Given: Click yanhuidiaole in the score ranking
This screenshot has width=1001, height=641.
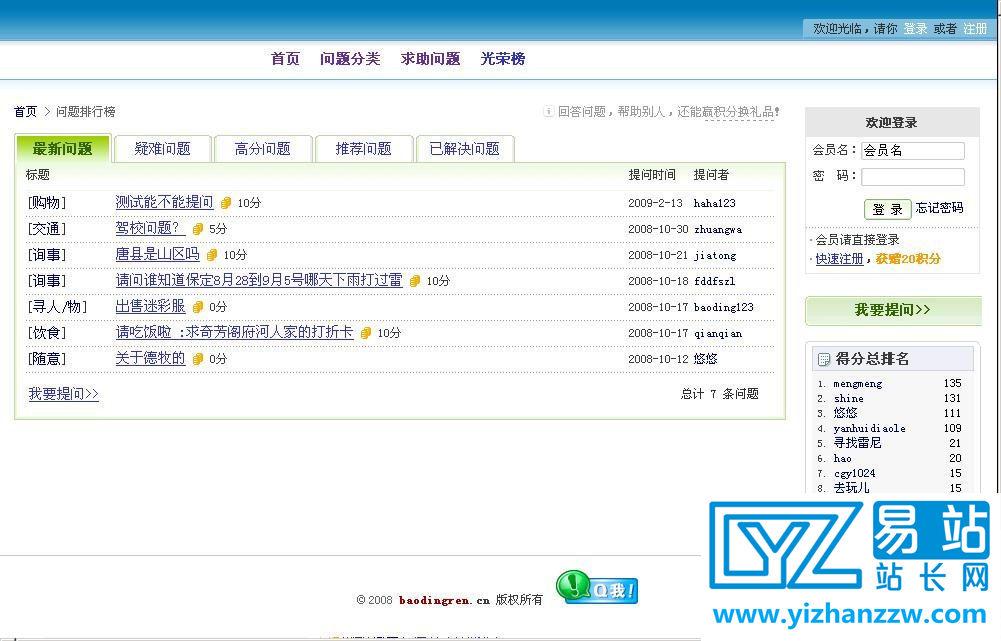Looking at the screenshot, I should [x=869, y=428].
